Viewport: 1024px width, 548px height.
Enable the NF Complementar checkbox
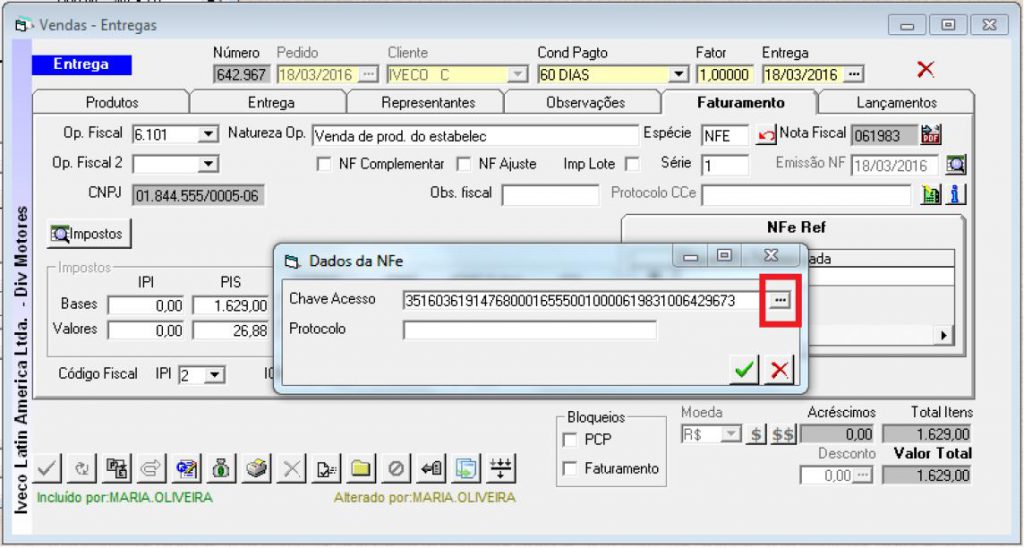(323, 164)
